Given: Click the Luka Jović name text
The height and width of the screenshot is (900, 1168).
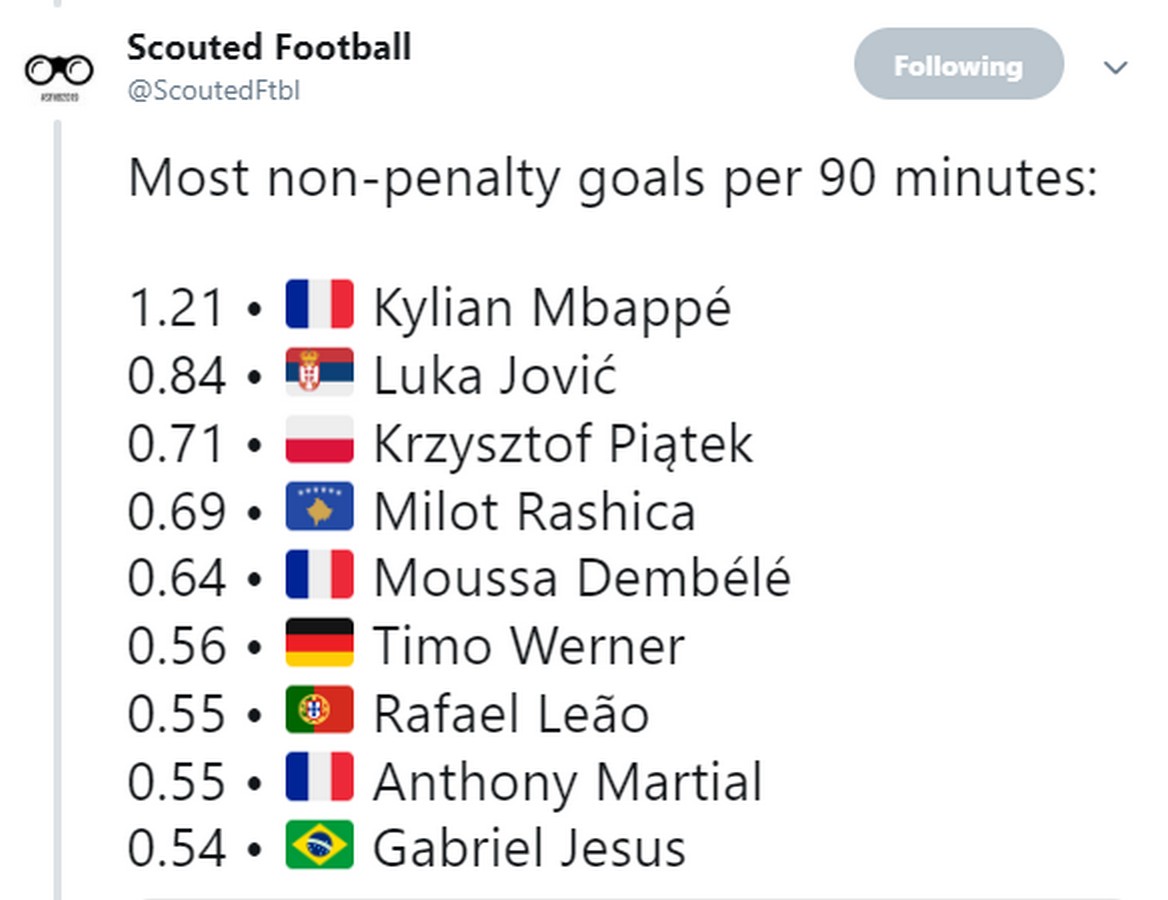Looking at the screenshot, I should click(x=495, y=375).
